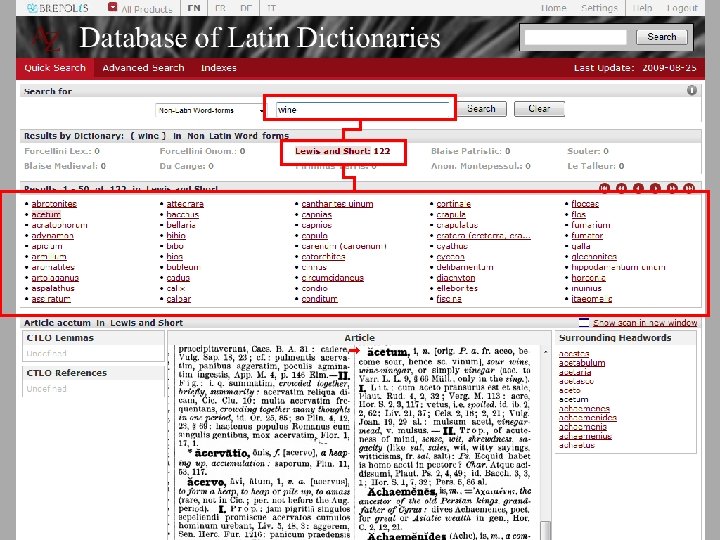
Task: Click the single-step next results arrow
Action: click(655, 188)
